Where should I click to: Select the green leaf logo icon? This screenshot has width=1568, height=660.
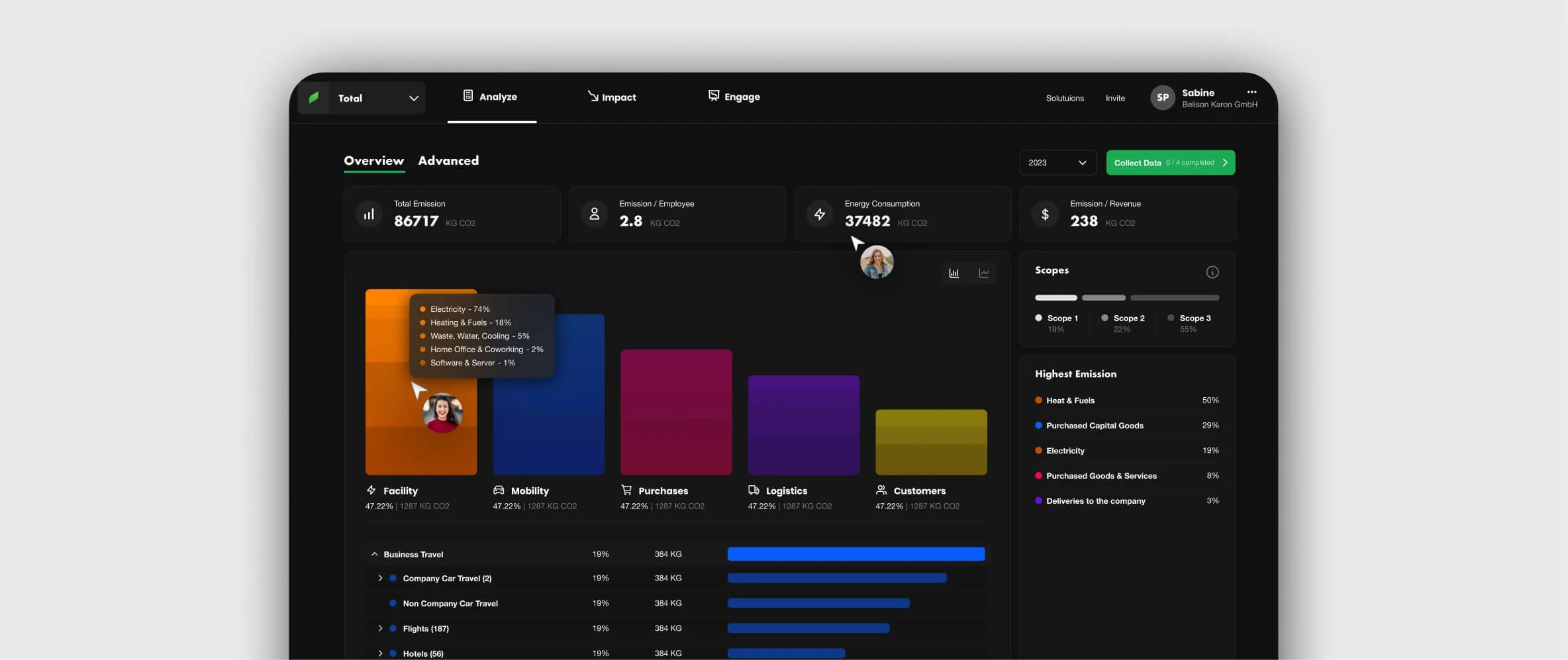click(x=314, y=97)
